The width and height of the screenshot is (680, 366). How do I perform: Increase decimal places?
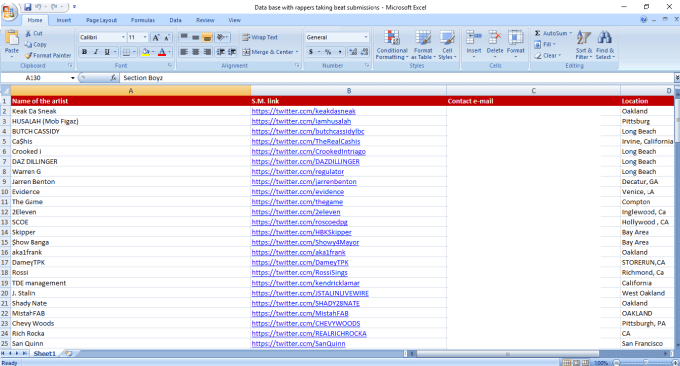tap(353, 52)
